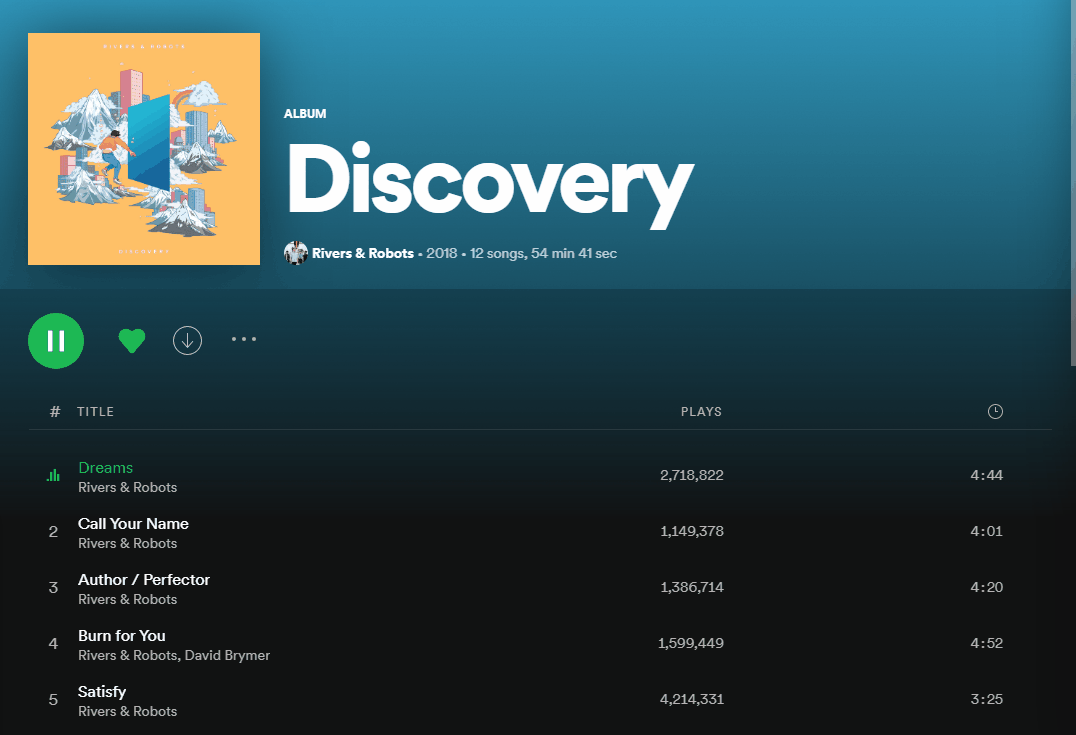1076x735 pixels.
Task: Click the Rivers & Robots artist avatar
Action: 296,253
